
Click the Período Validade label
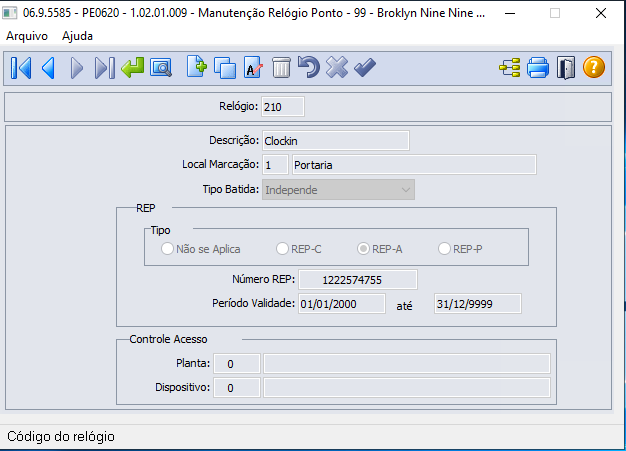253,303
